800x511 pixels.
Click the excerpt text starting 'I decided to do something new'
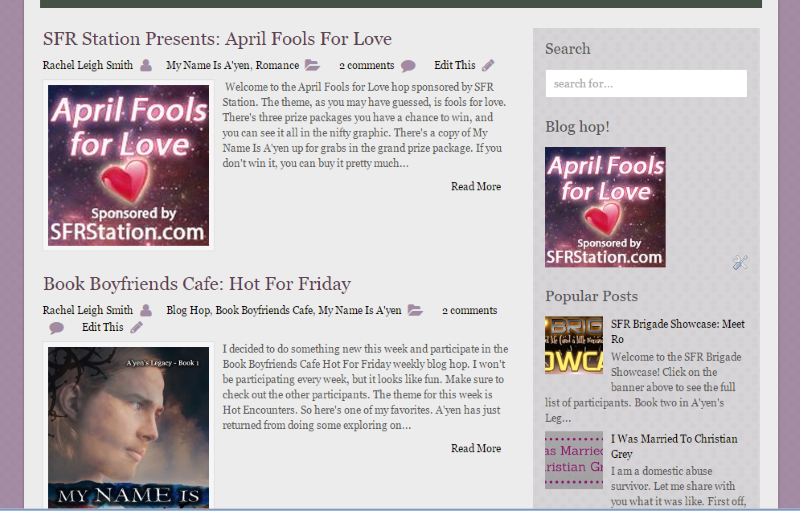(365, 387)
